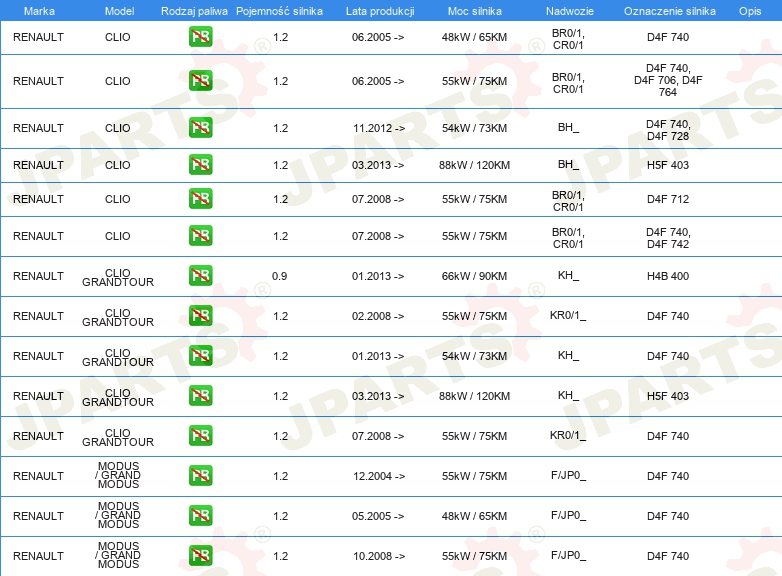Click fuel icon in Modus 05.2005 row
Screen dimensions: 782x576
(x=200, y=516)
